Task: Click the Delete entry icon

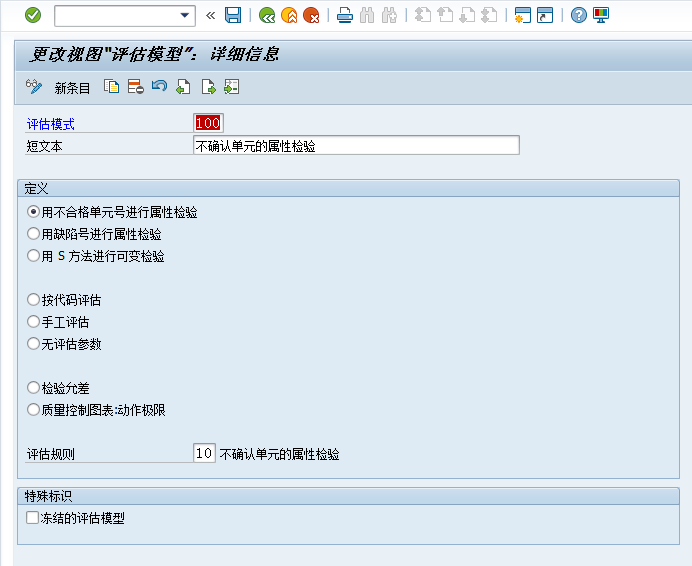Action: 135,87
